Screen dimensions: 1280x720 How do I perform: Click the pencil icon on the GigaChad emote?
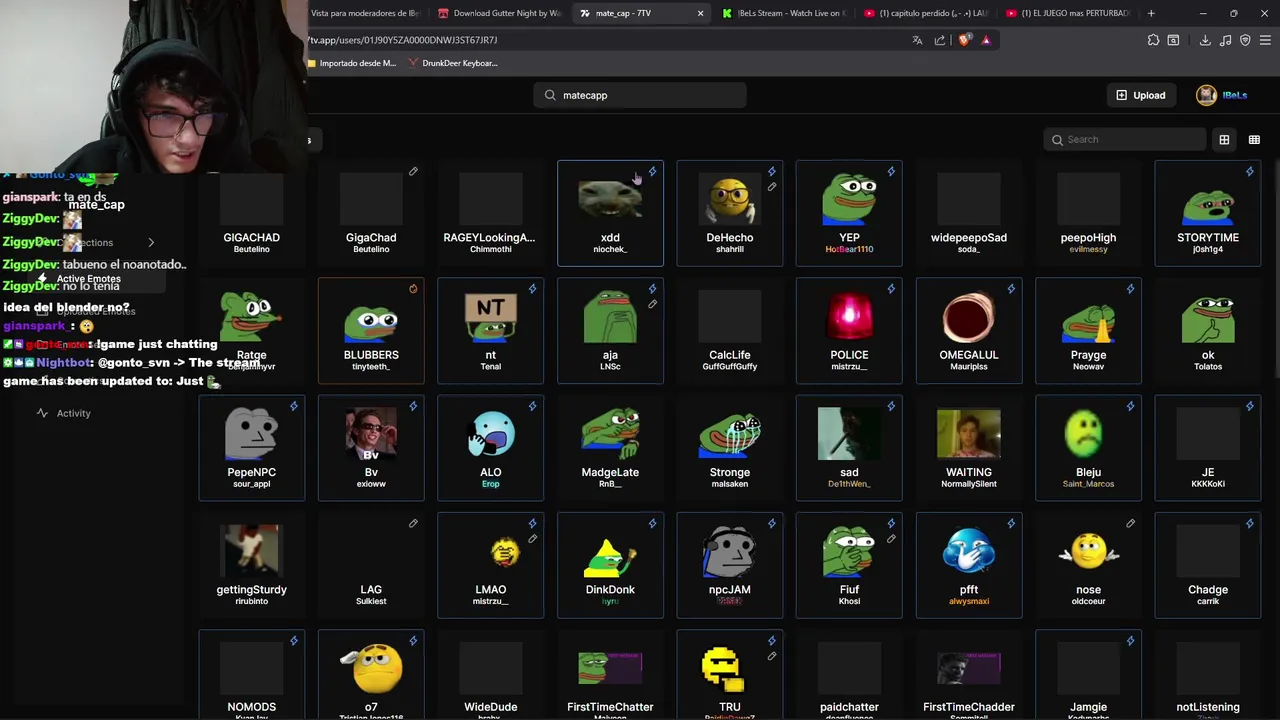[x=413, y=172]
